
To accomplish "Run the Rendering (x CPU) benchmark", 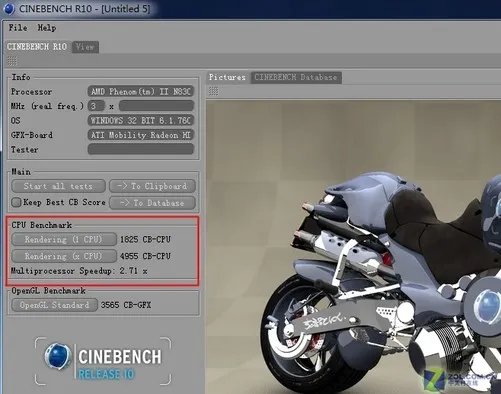I will 64,256.
